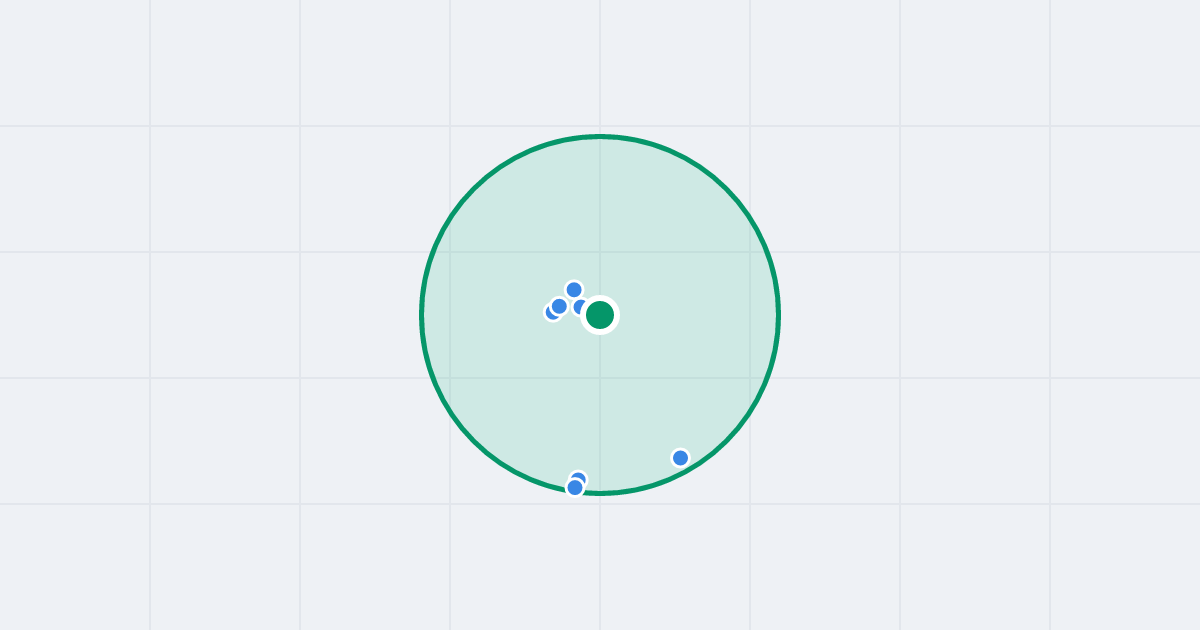The image size is (1200, 630).
Task: Select the front blue dot of the overlapping left pair
Action: pos(559,306)
